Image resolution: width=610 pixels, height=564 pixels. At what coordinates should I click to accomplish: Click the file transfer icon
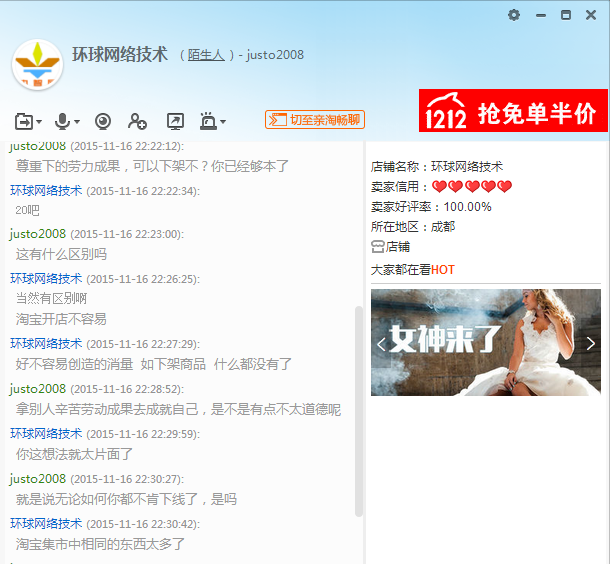[24, 121]
